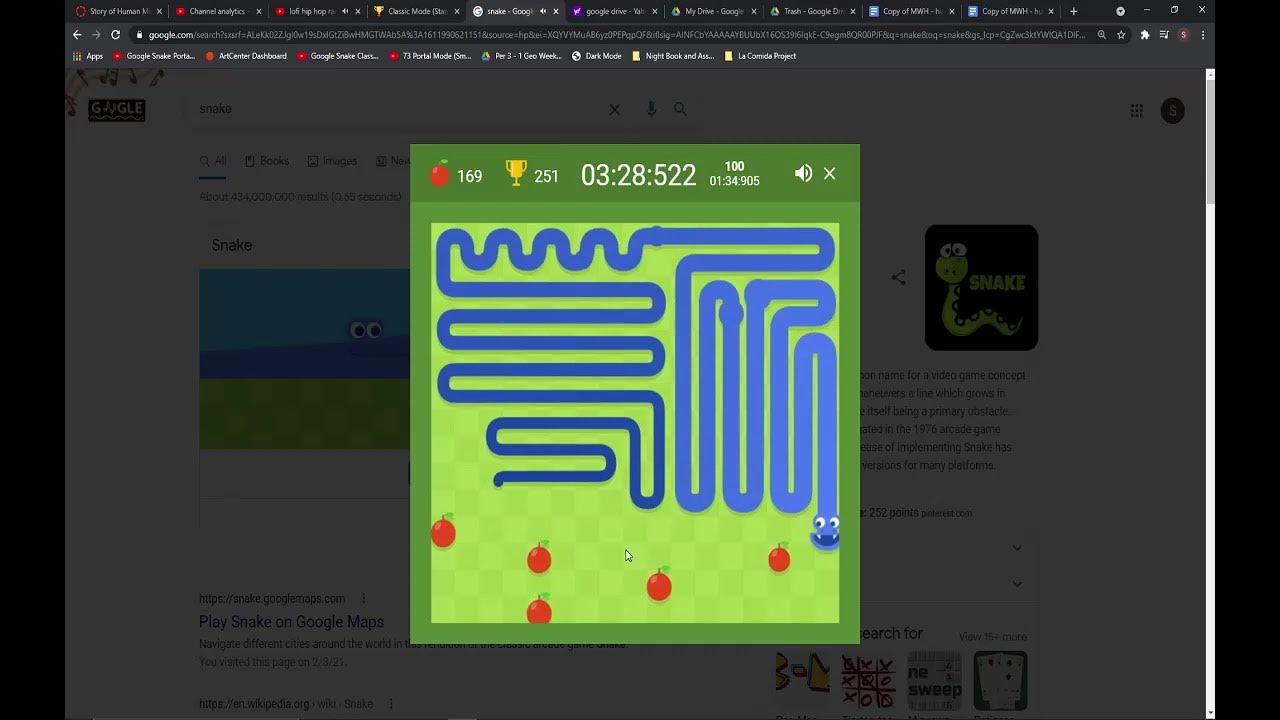Open 73 Portal Mode bookmark
The image size is (1280, 720).
point(430,56)
